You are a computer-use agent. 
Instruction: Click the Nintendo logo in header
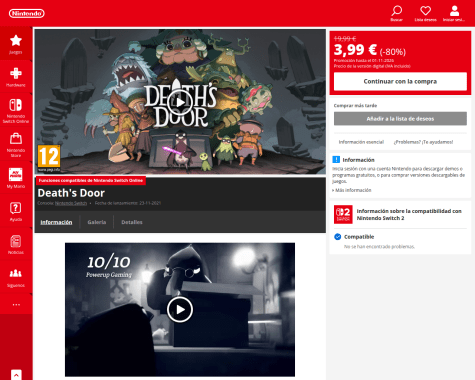(27, 13)
